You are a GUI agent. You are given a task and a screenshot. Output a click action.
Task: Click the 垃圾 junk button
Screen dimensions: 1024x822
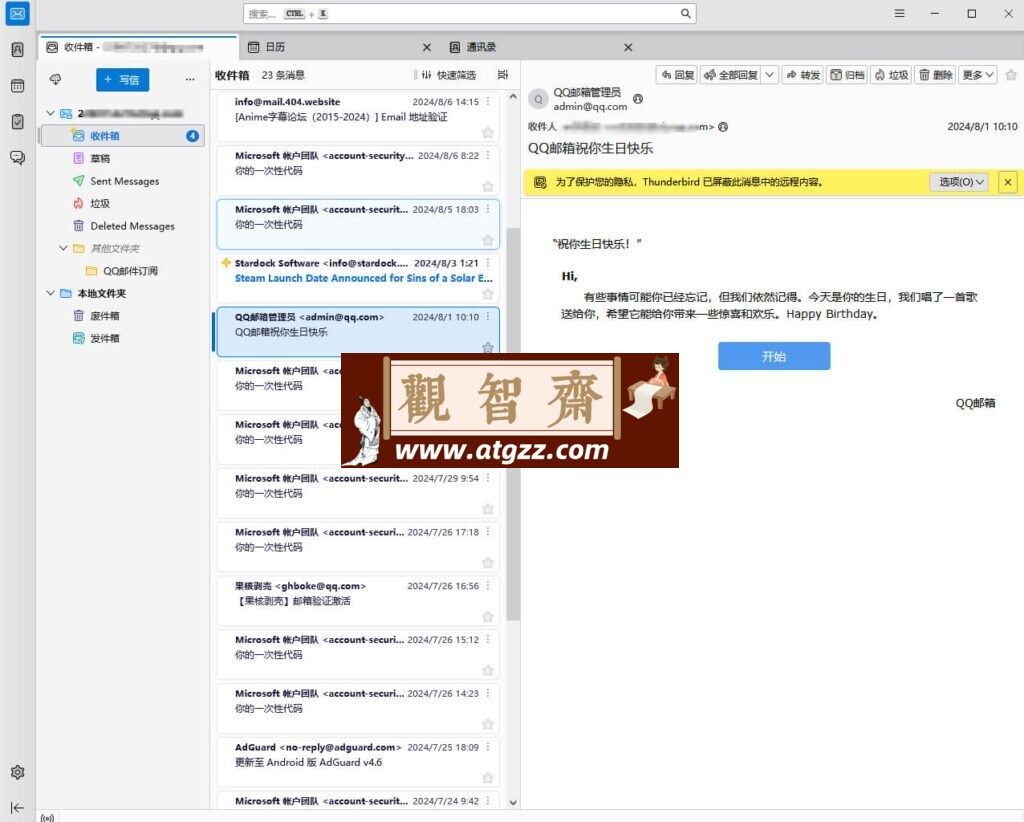[x=891, y=75]
